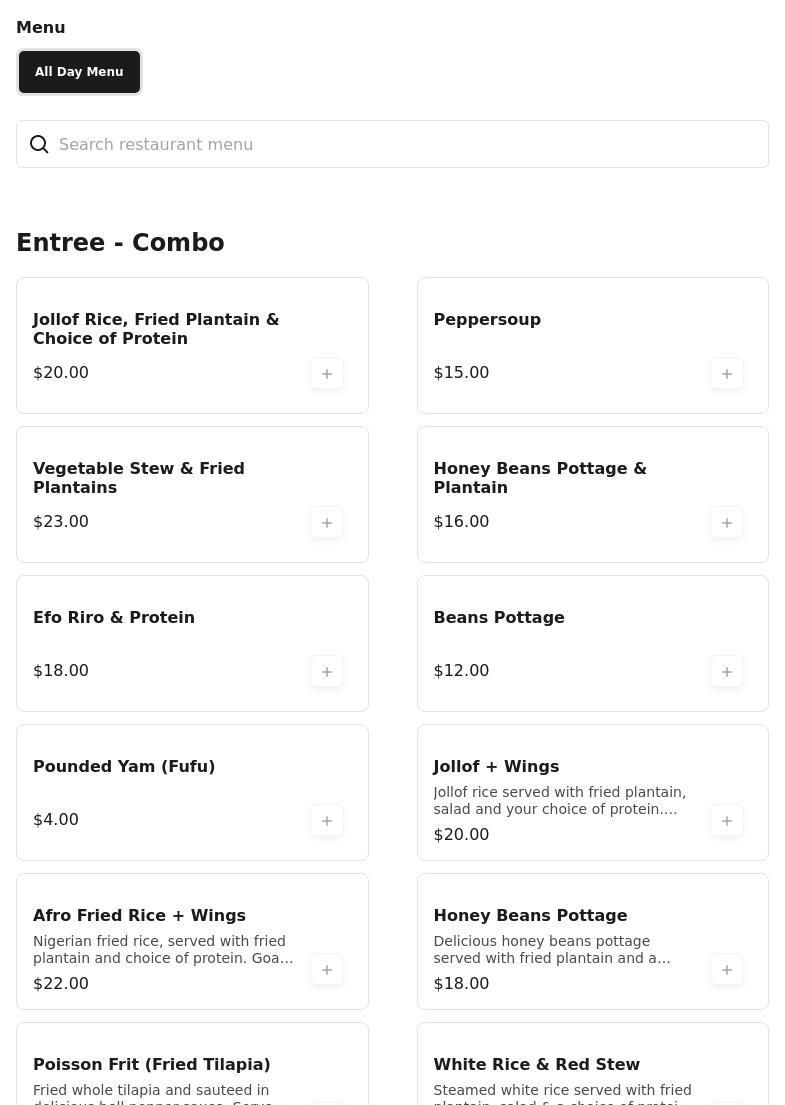
Task: Add Jollof + Wings to order
Action: [727, 821]
